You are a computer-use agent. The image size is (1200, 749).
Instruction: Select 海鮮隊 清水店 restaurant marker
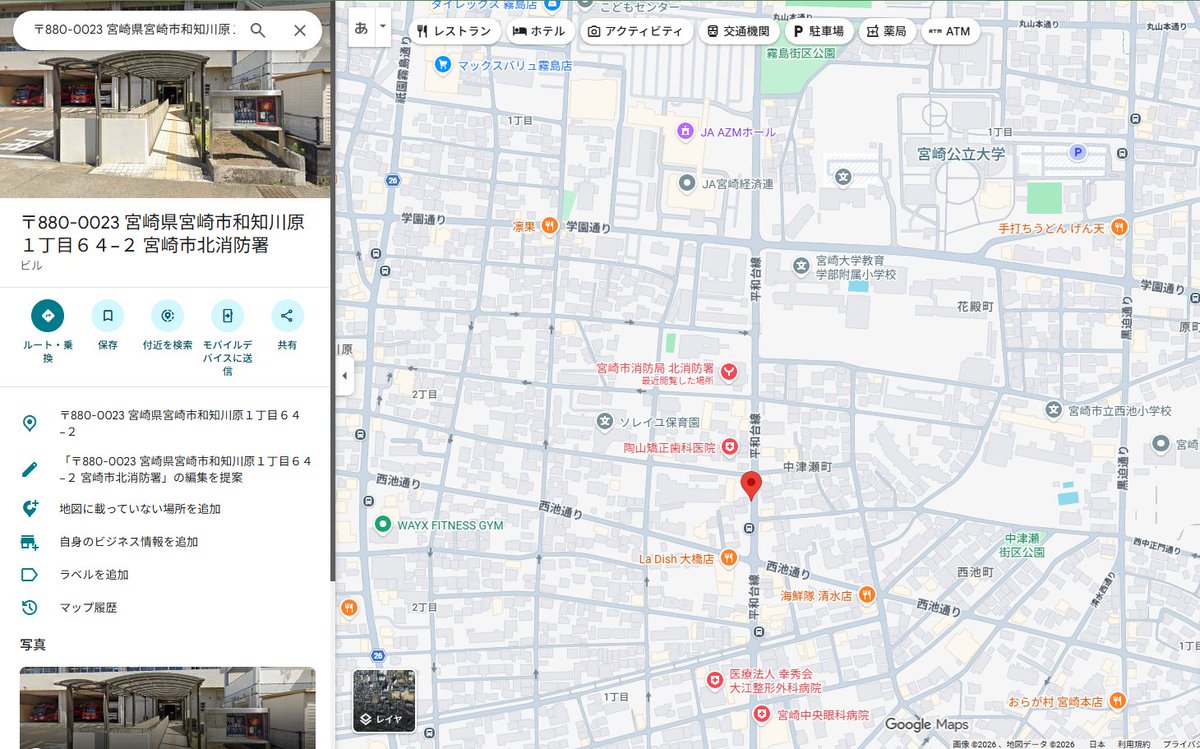point(866,594)
